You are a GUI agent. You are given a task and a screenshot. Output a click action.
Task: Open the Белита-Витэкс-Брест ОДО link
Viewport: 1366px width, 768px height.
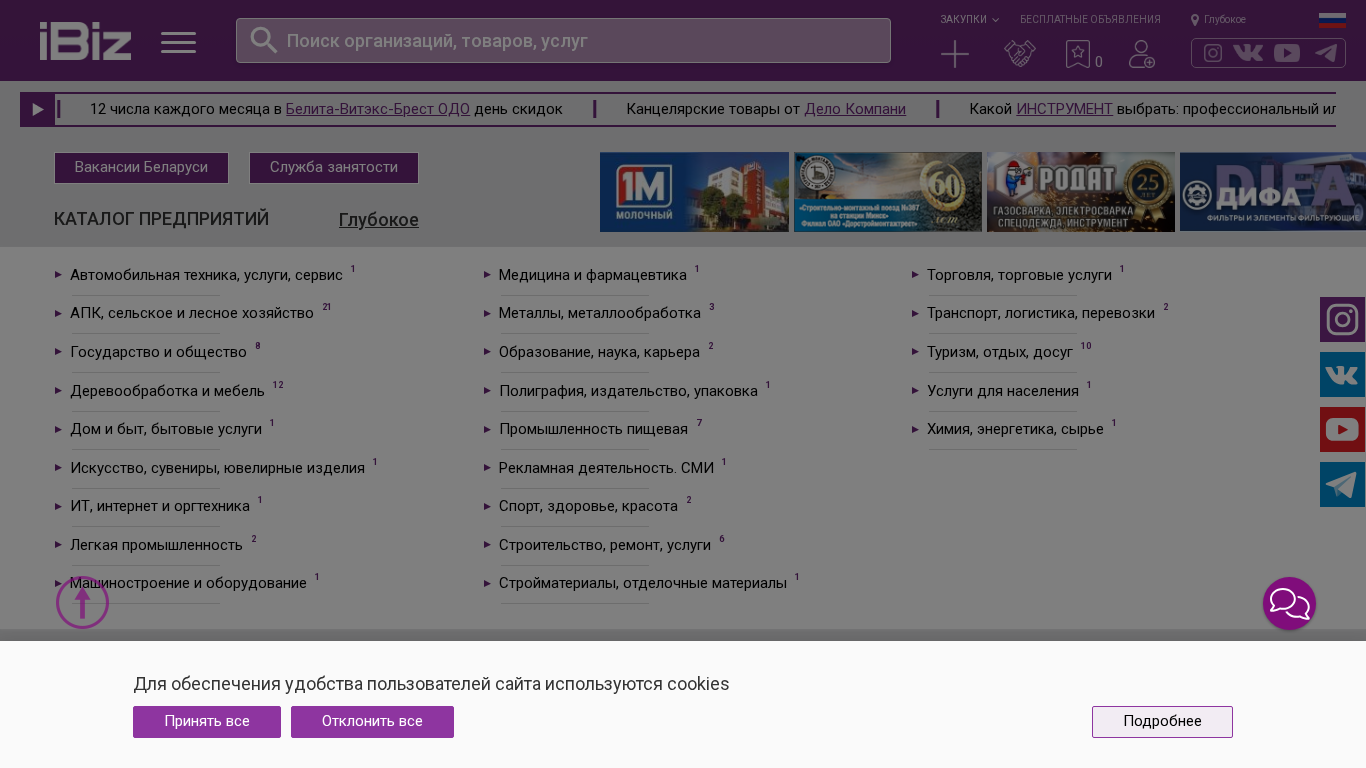tap(378, 109)
